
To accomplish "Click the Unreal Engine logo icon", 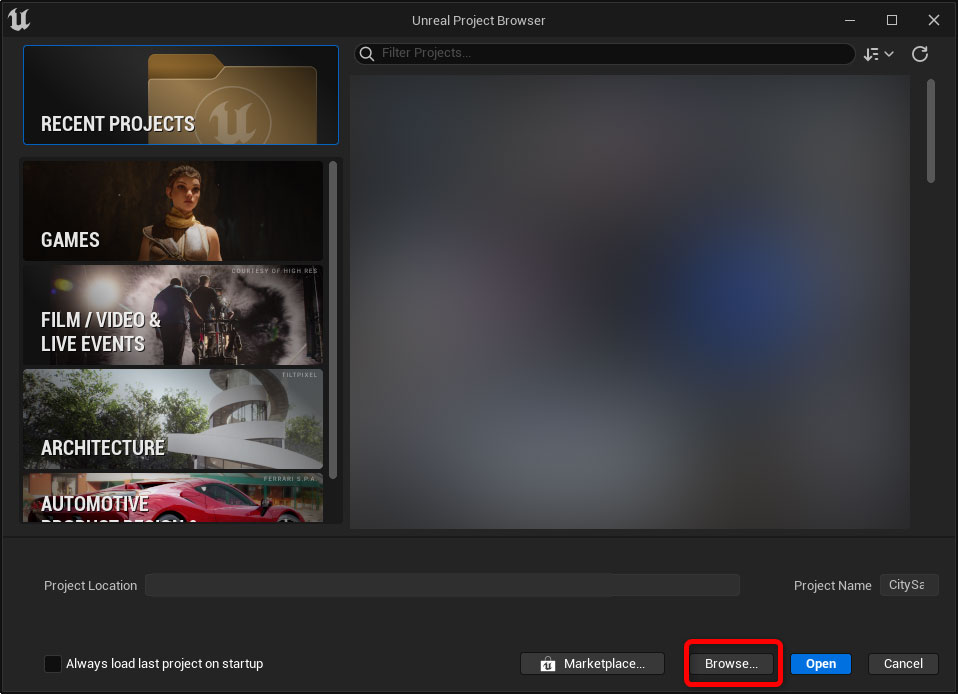I will (19, 20).
